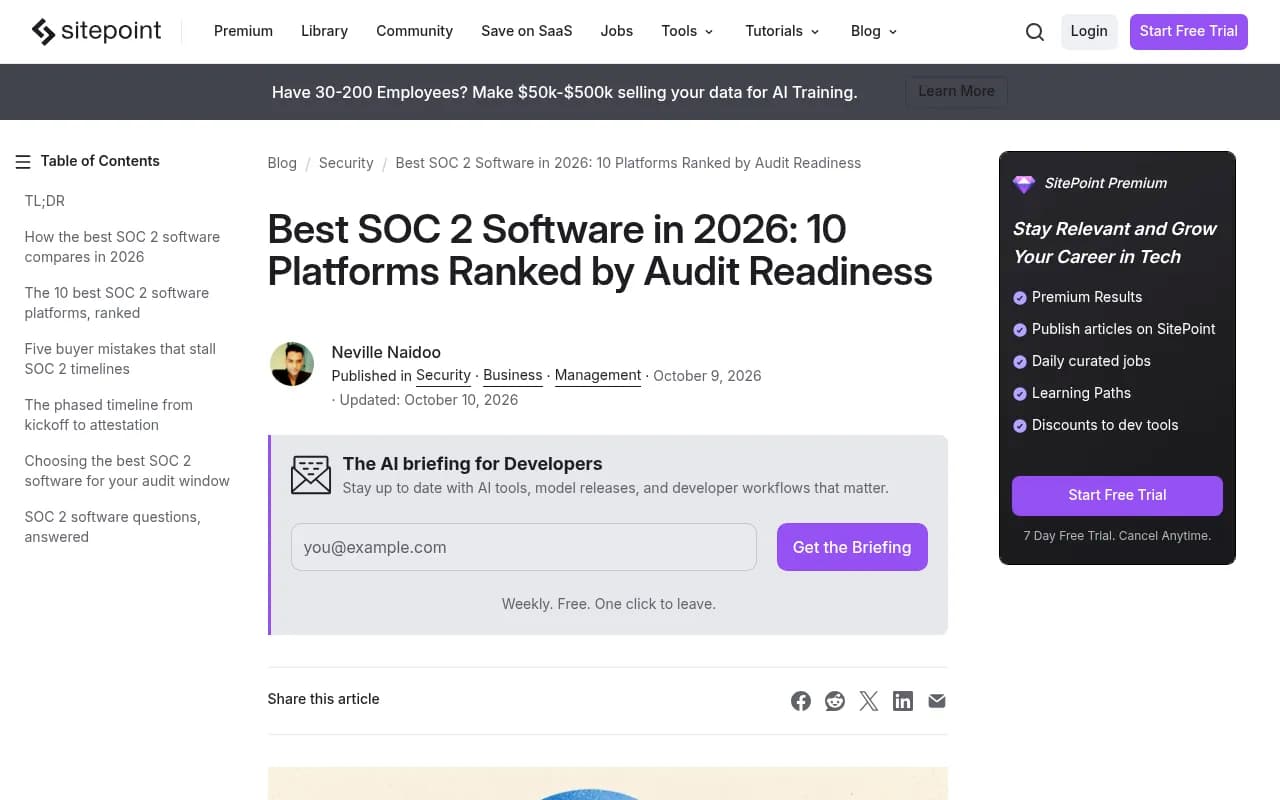Click the SitePoint logo

(96, 31)
